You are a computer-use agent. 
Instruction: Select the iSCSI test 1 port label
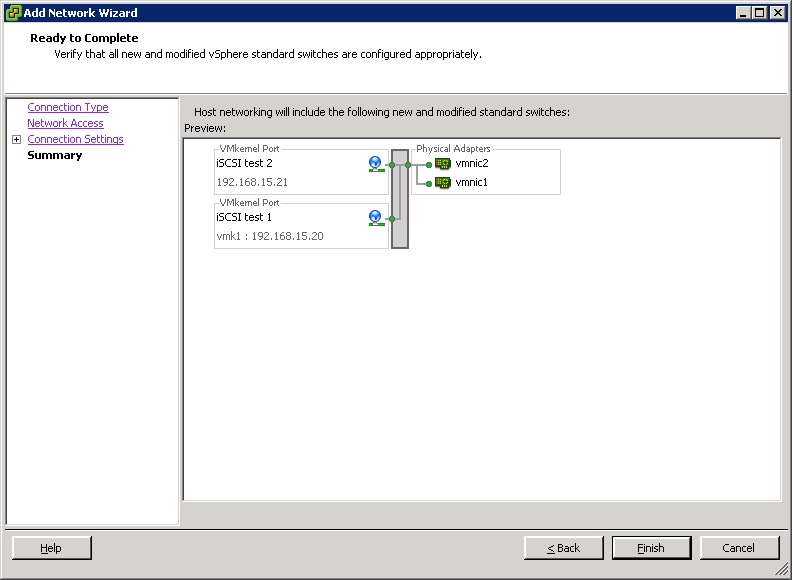[x=244, y=217]
